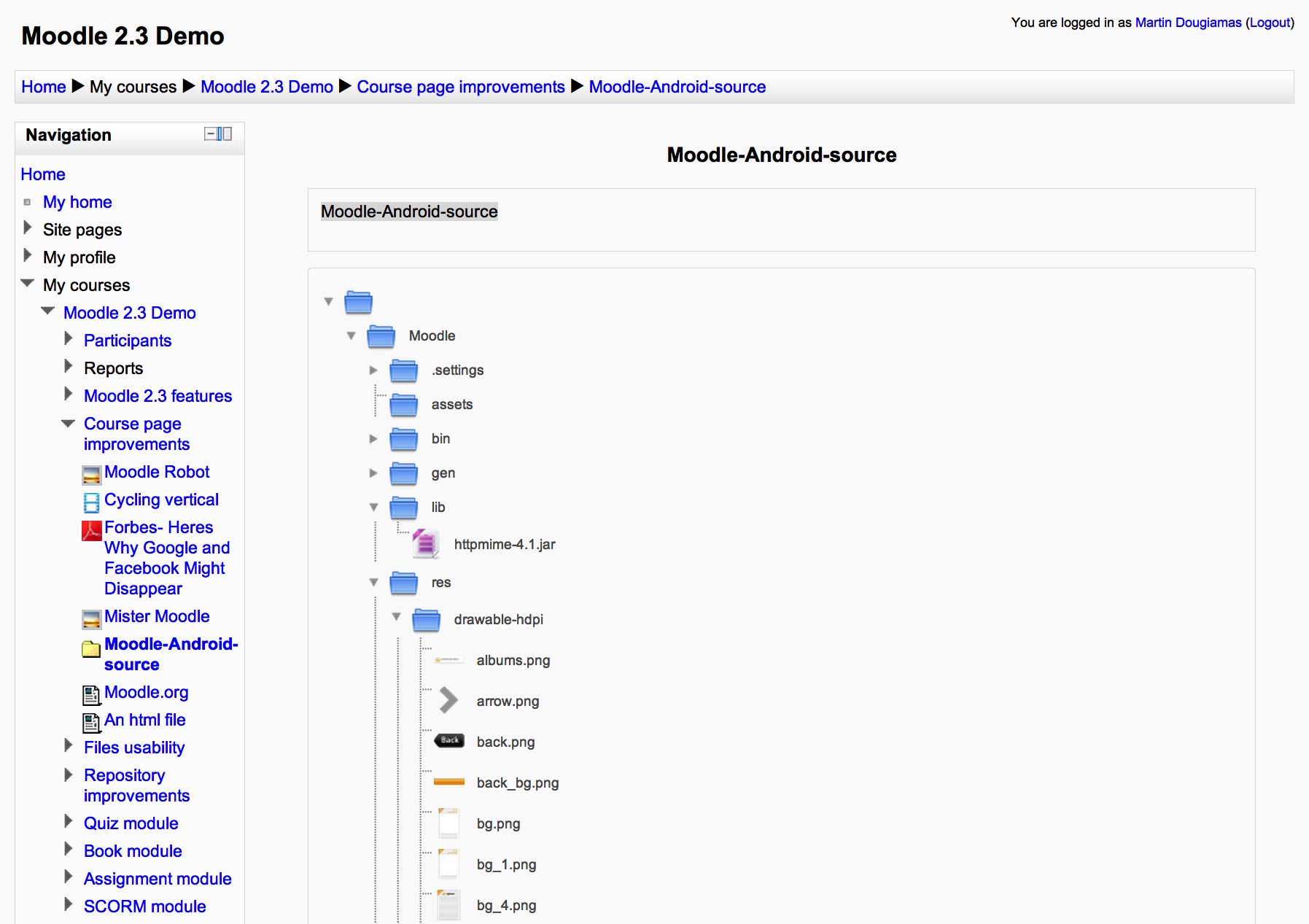Viewport: 1309px width, 924px height.
Task: Expand My profile in Navigation
Action: coord(28,255)
